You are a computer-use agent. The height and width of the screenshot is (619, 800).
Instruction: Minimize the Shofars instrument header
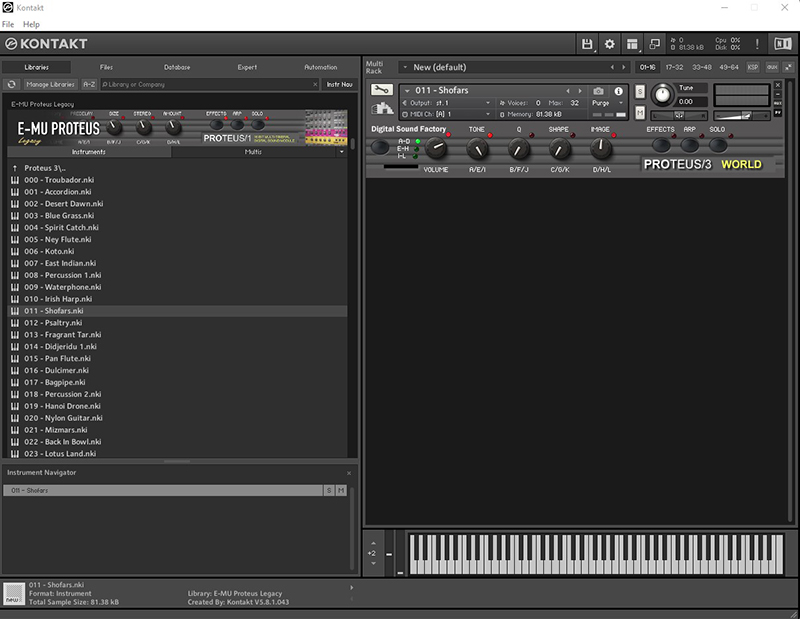(x=778, y=94)
